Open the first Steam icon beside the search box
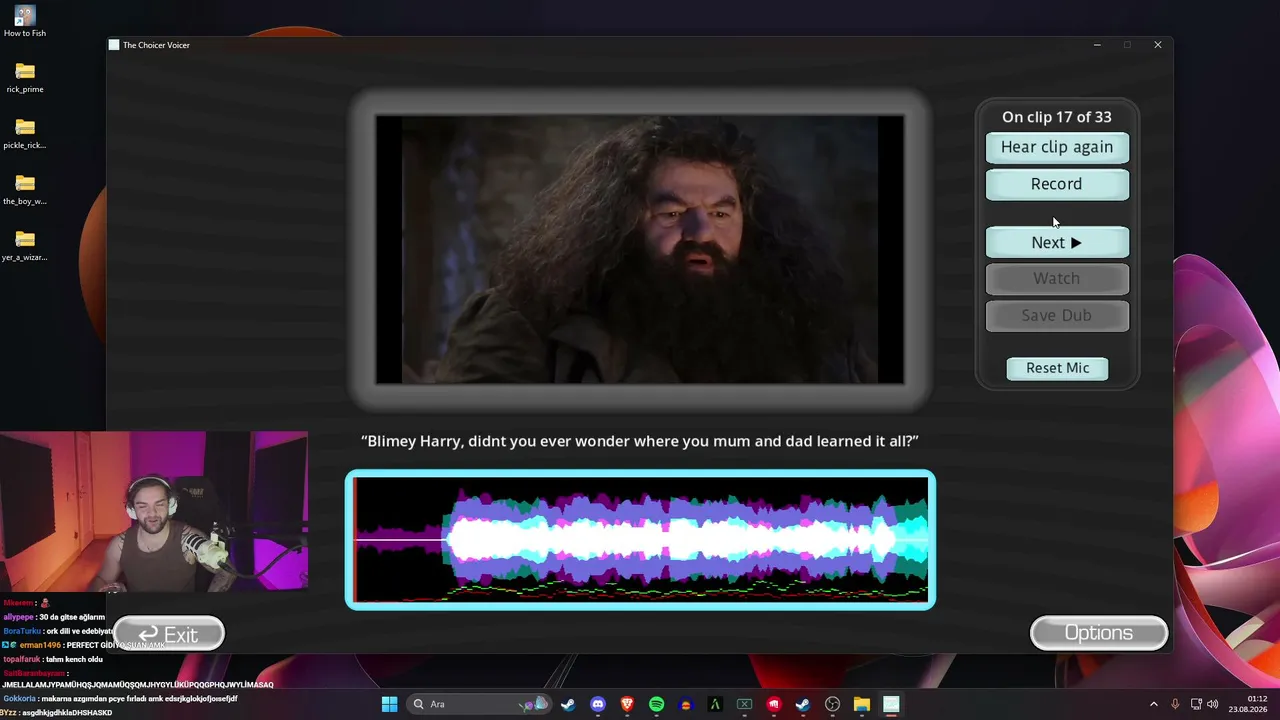Screen dimensions: 1280x720 (569, 704)
